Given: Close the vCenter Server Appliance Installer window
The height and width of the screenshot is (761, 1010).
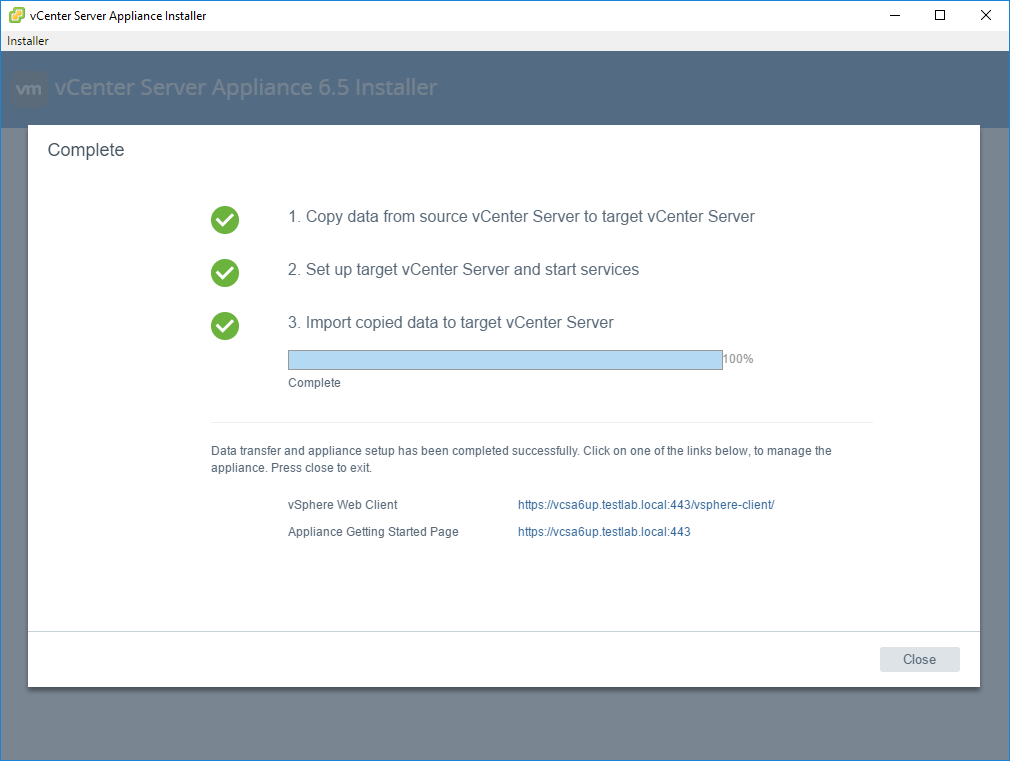Looking at the screenshot, I should coord(986,15).
